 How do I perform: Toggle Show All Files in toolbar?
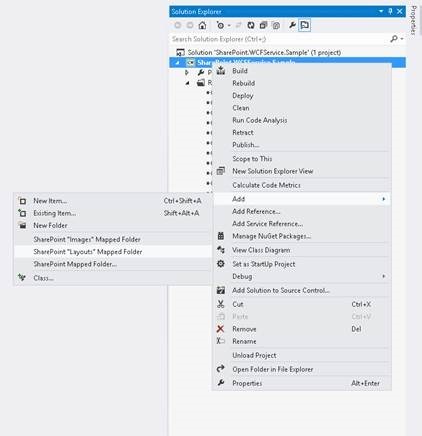(x=276, y=25)
